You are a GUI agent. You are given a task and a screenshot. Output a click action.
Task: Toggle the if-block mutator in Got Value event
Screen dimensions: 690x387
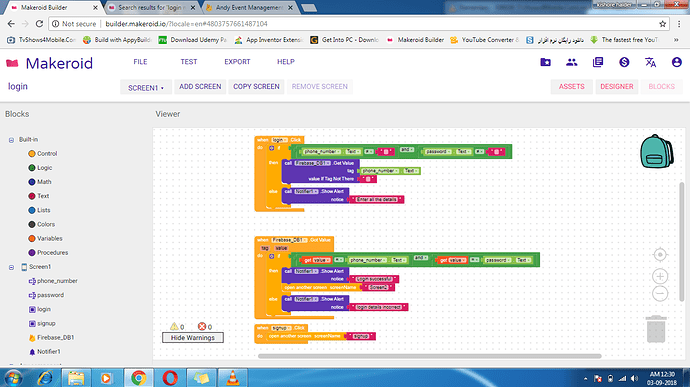click(272, 256)
